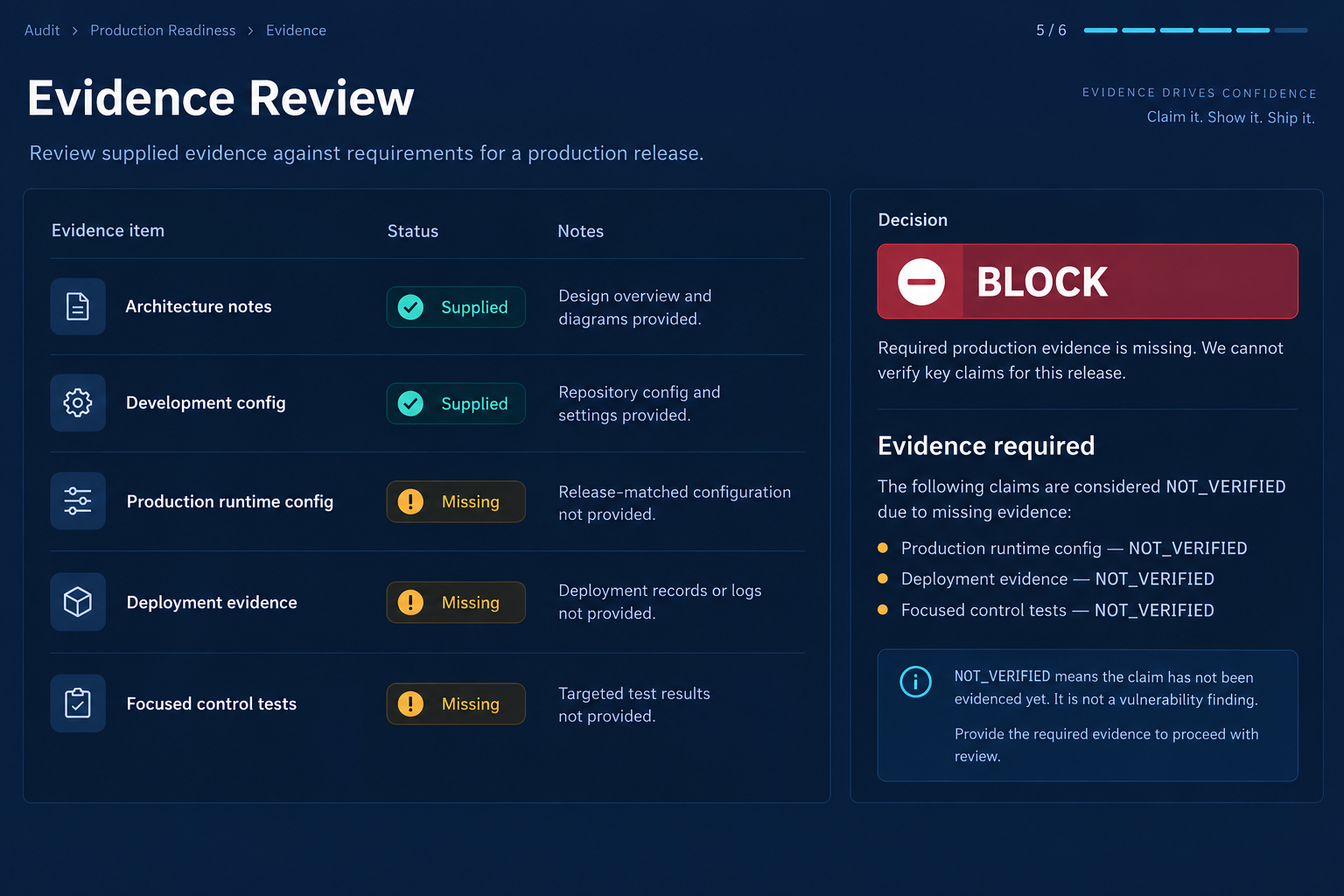Click the Focused control tests clipboard icon
The height and width of the screenshot is (896, 1344).
pos(78,703)
